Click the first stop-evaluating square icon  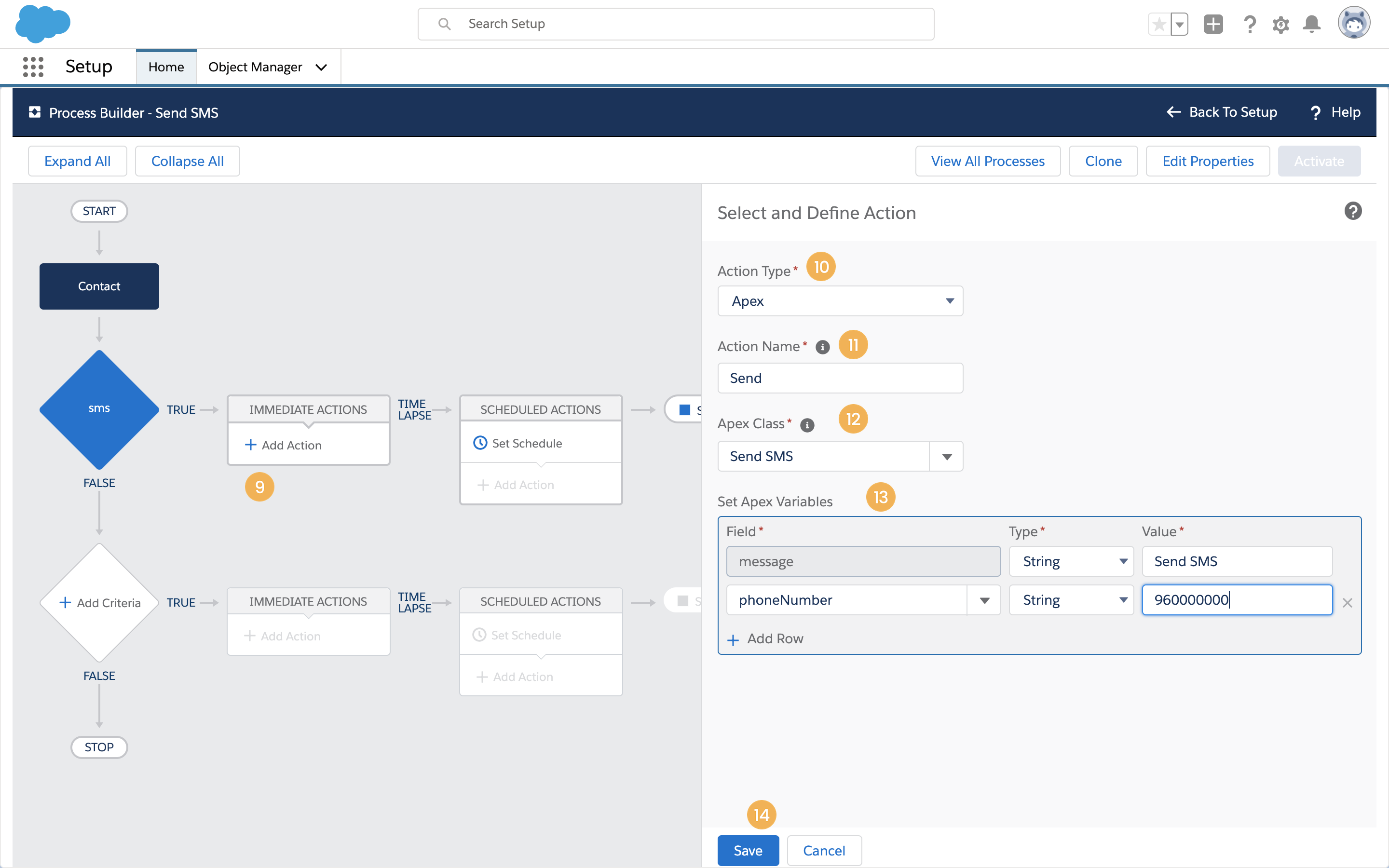click(685, 409)
